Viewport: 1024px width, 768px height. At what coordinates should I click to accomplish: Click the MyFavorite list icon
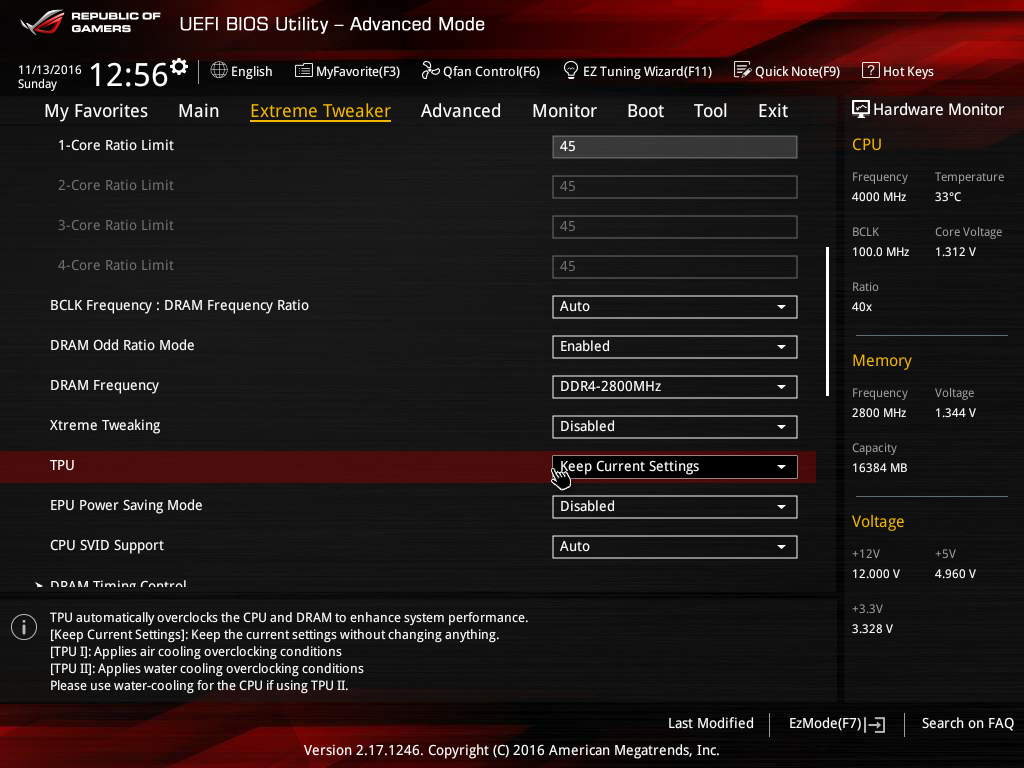[x=304, y=71]
